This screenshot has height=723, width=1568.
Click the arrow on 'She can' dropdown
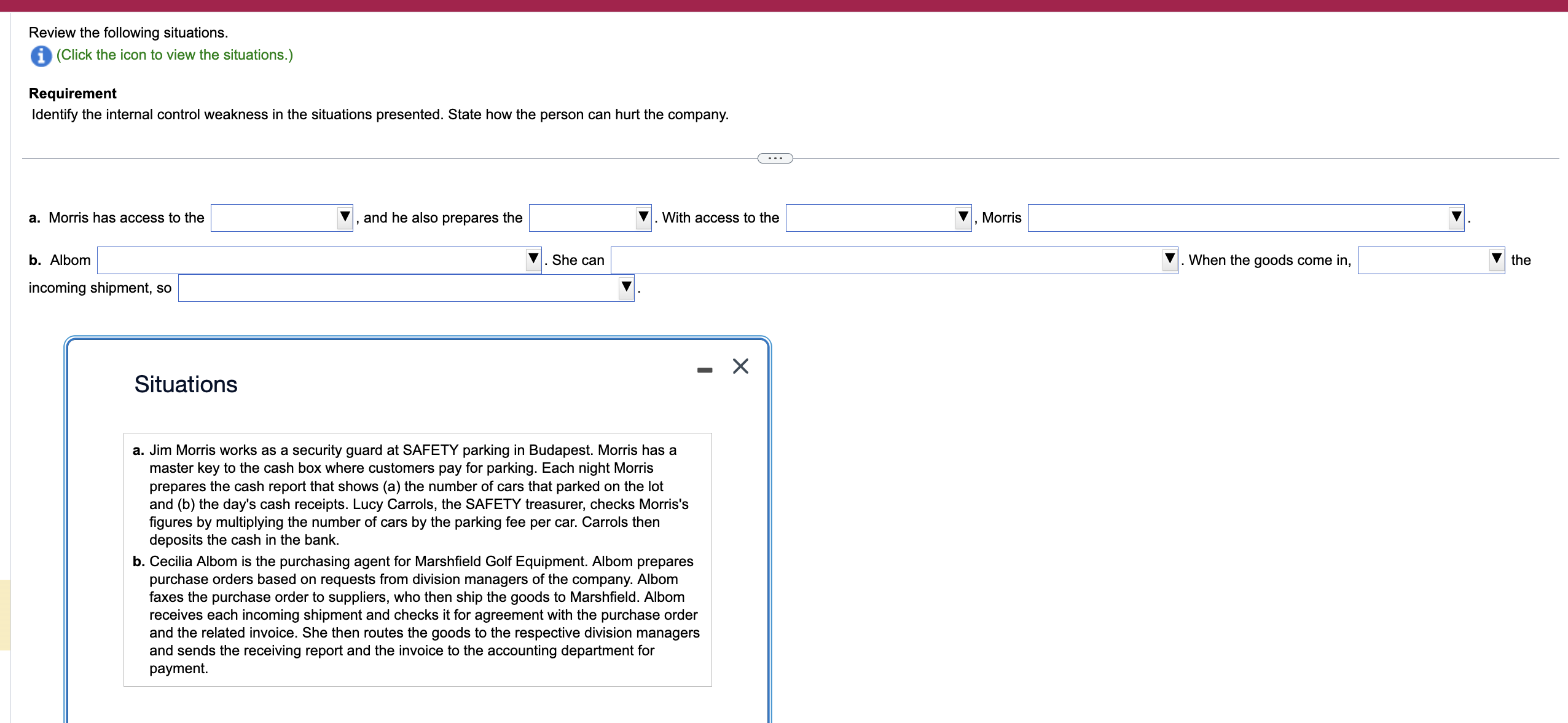pos(1169,259)
